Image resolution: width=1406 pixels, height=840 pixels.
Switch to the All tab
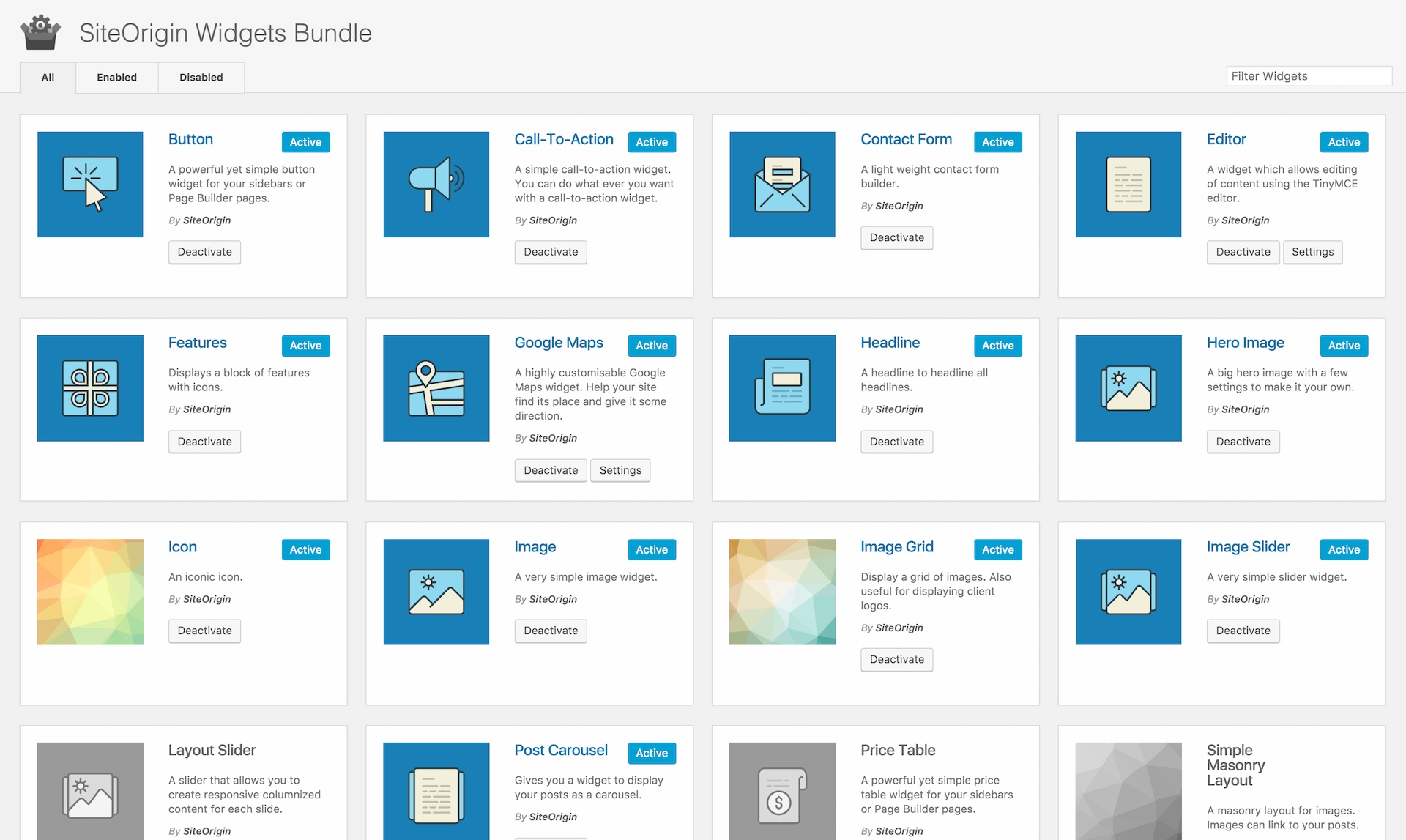[48, 77]
